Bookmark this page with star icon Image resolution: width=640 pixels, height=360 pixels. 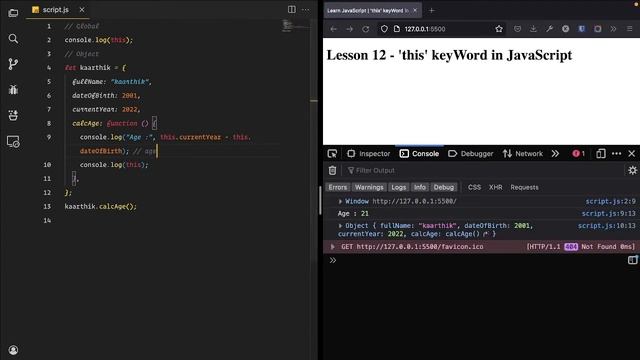tap(499, 29)
